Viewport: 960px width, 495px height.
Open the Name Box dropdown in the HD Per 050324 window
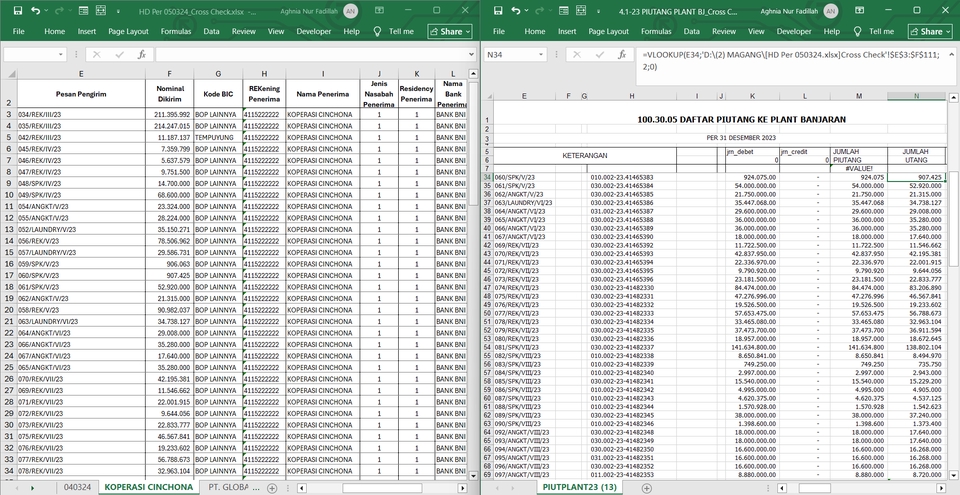click(61, 55)
